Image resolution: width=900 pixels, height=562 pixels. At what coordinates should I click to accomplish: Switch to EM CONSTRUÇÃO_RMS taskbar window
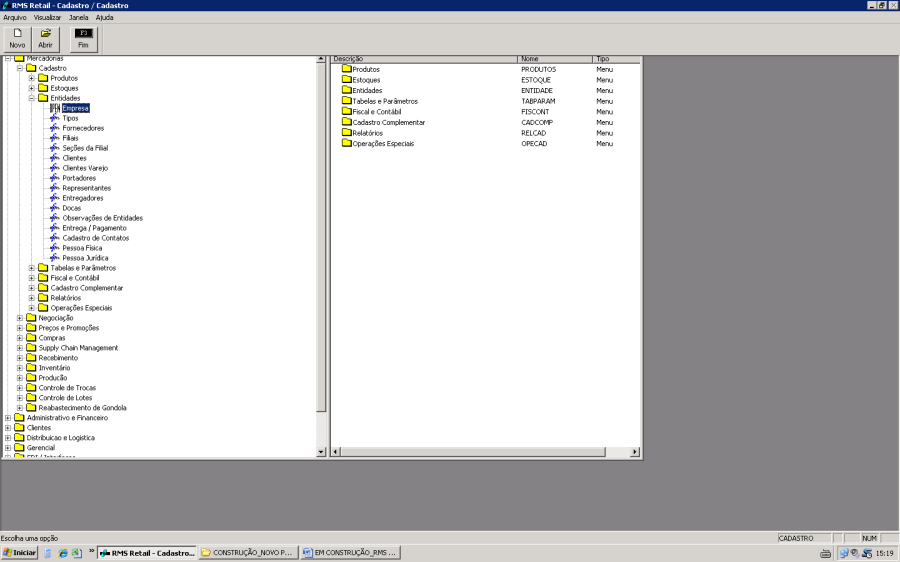[350, 553]
